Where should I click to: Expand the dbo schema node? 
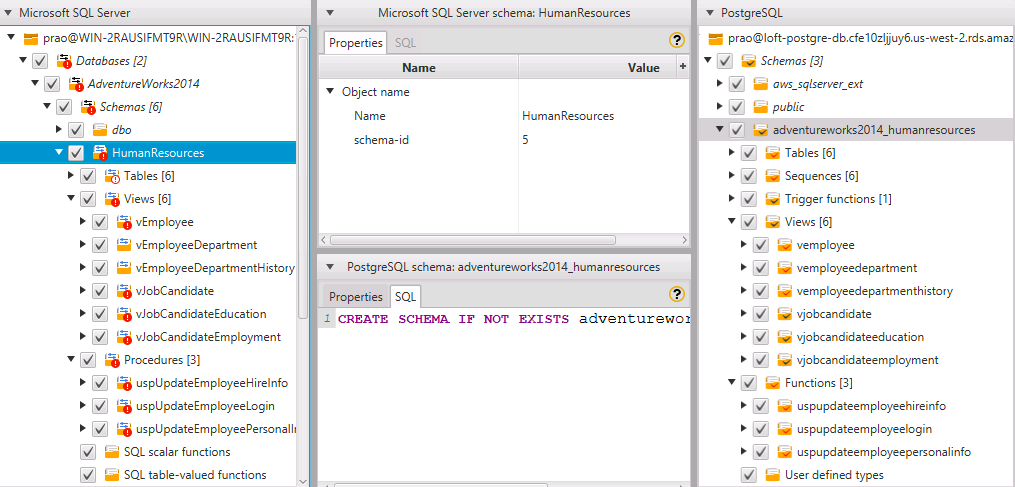pyautogui.click(x=60, y=130)
